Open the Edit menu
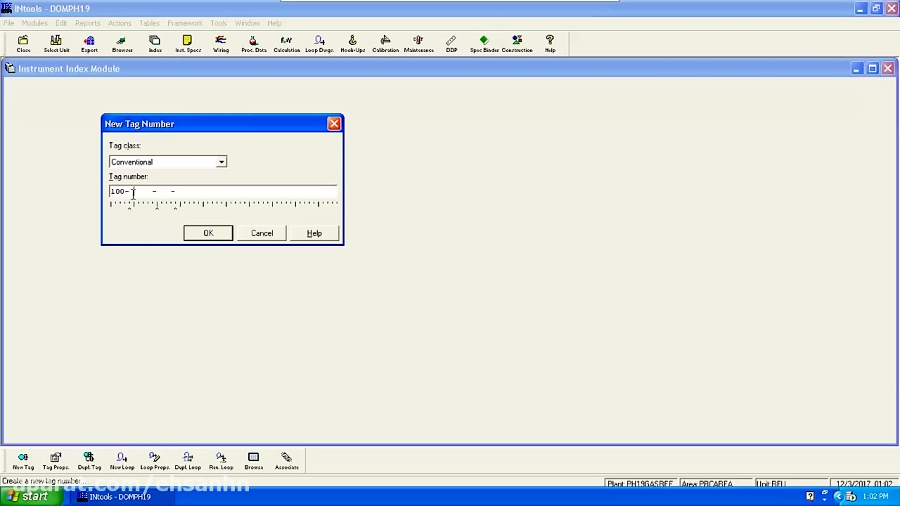 (x=61, y=23)
